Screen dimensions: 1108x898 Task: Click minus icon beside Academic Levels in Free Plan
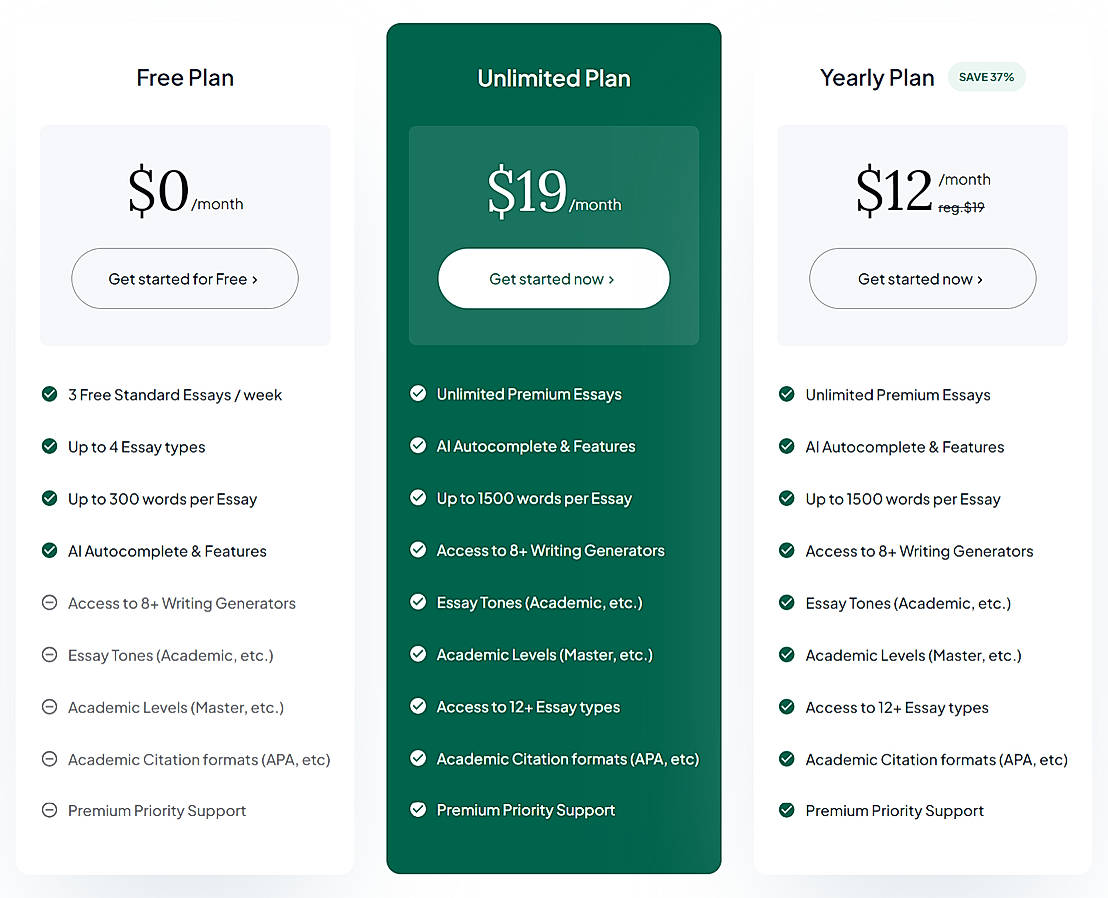[x=49, y=707]
